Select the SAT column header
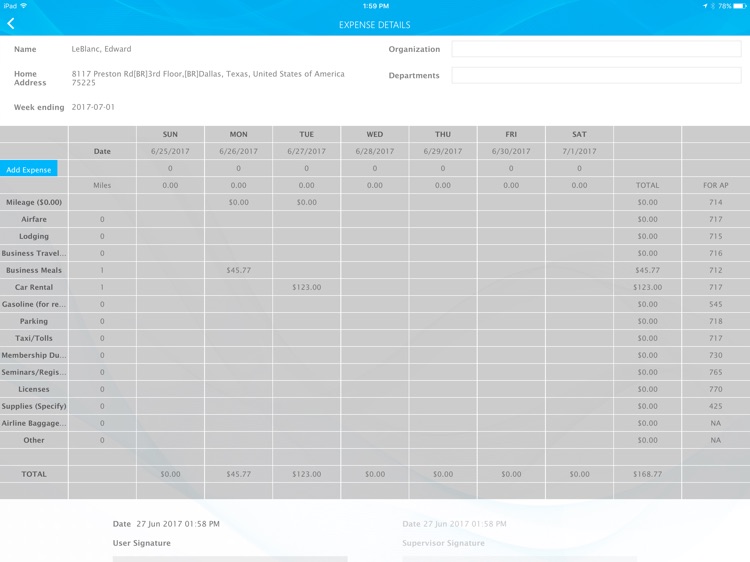 [579, 134]
